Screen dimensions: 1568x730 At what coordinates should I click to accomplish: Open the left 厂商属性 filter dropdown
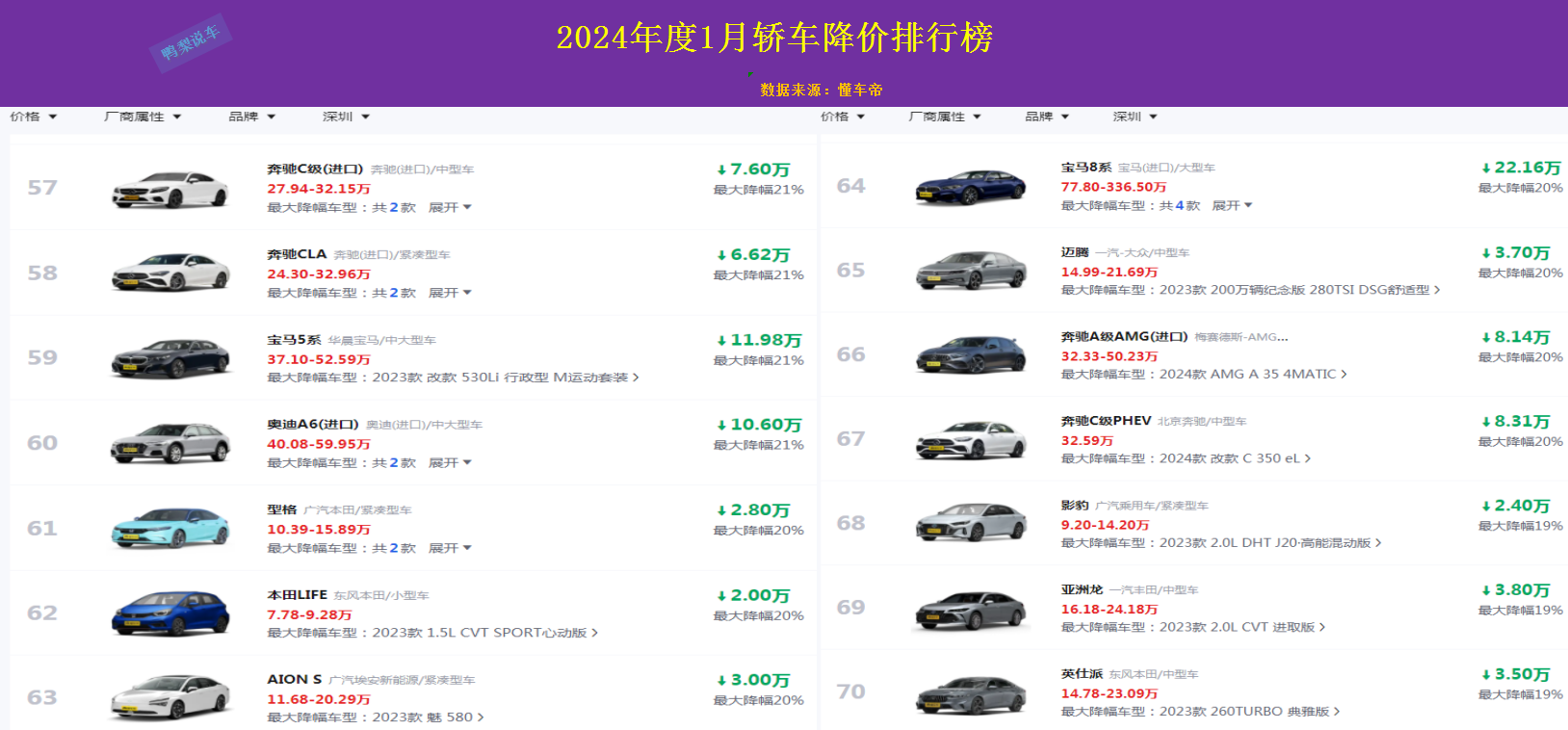pos(142,117)
